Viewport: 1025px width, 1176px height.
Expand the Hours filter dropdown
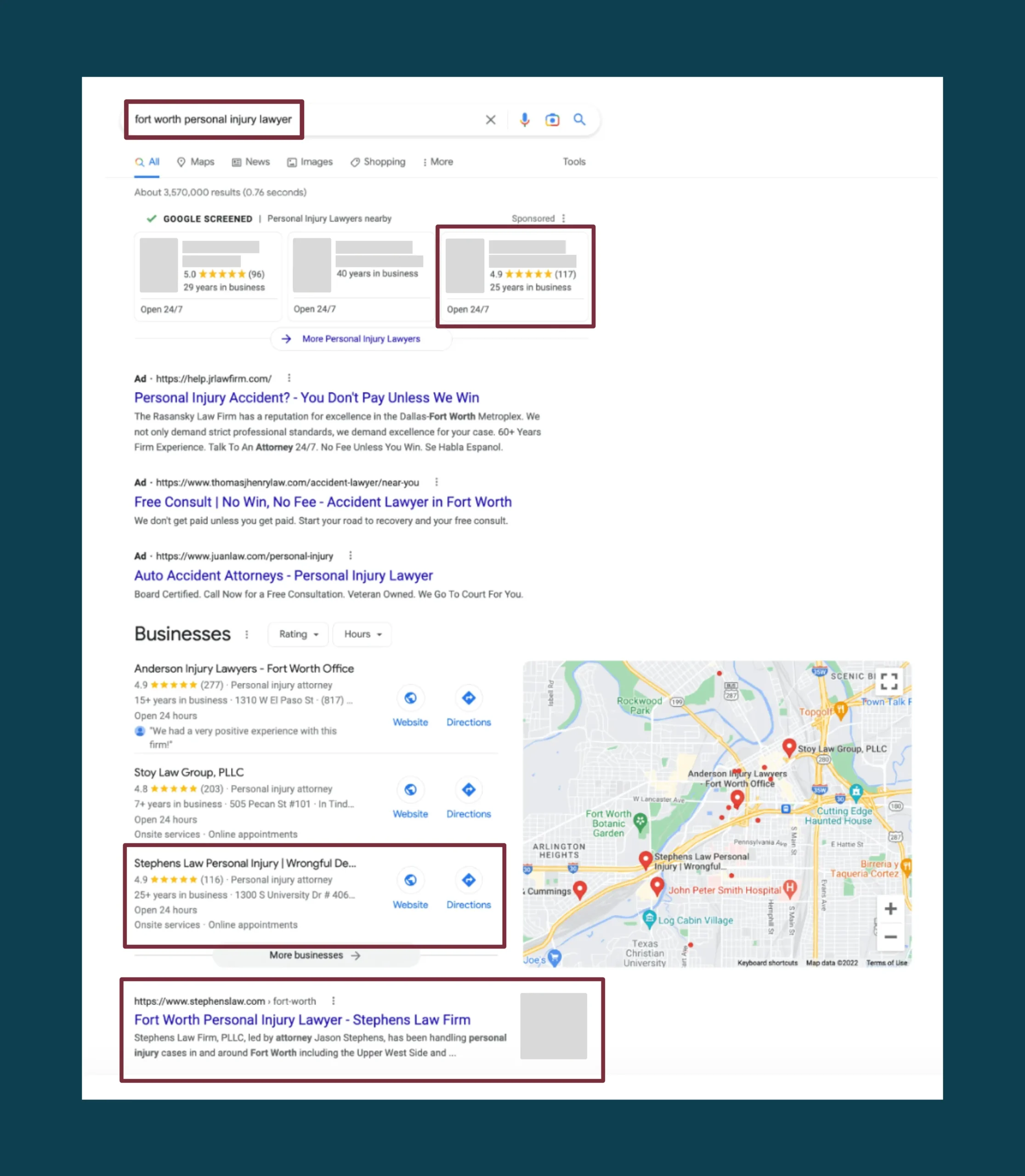[x=362, y=634]
